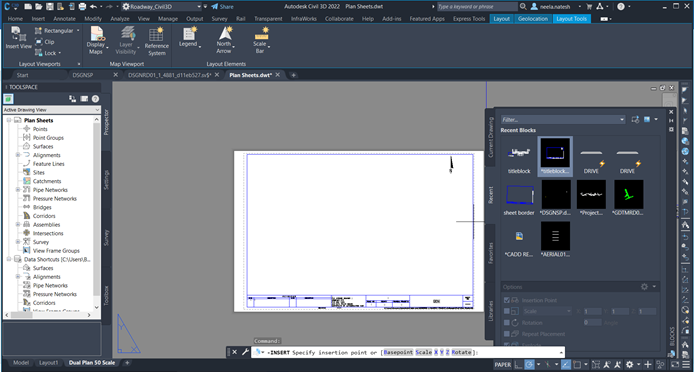694x372 pixels.
Task: Click the Open folder icon in toolbar
Action: click(39, 7)
